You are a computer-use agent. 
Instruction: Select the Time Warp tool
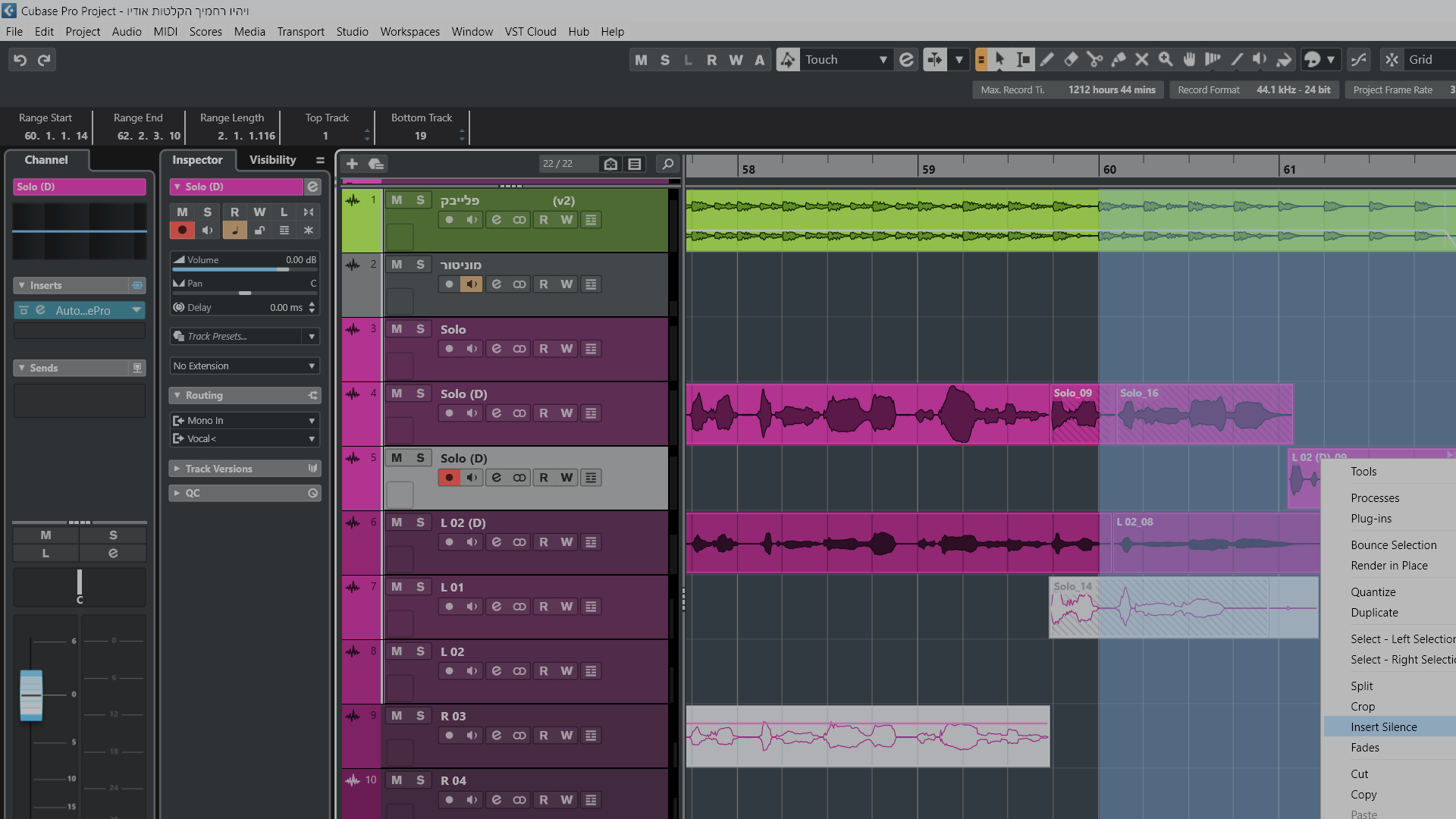click(x=1213, y=59)
